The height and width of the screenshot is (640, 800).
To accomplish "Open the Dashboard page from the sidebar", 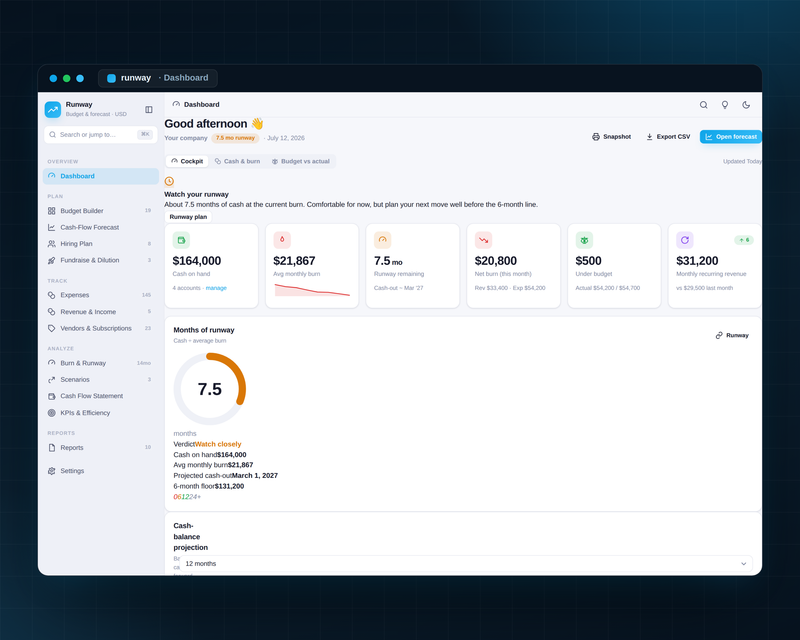I will point(101,176).
